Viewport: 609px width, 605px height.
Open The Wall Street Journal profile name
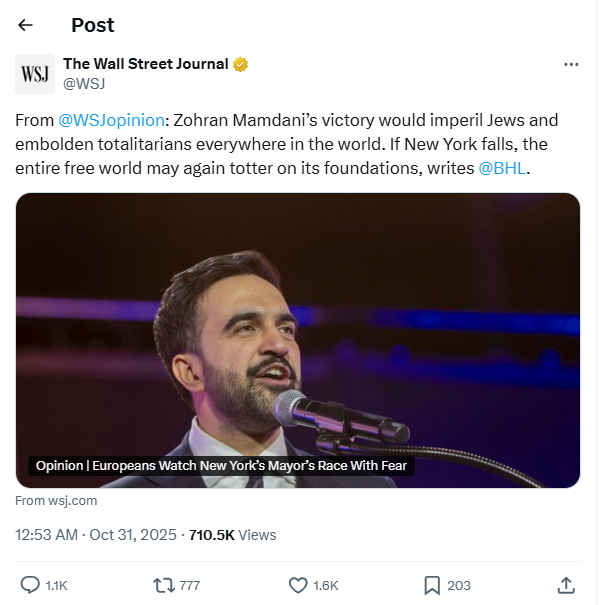[x=145, y=65]
